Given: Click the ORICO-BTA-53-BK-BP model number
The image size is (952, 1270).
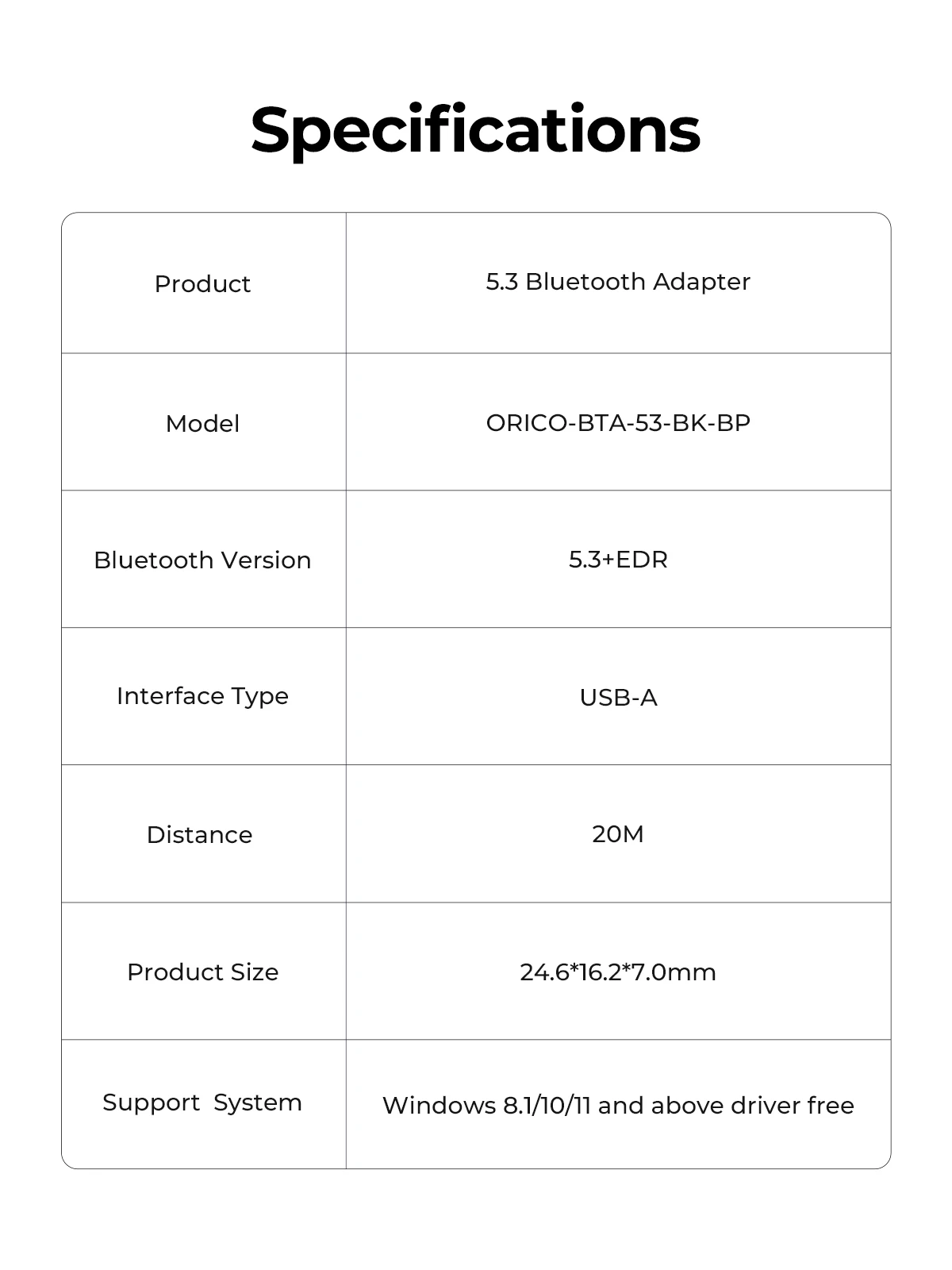Looking at the screenshot, I should [617, 422].
